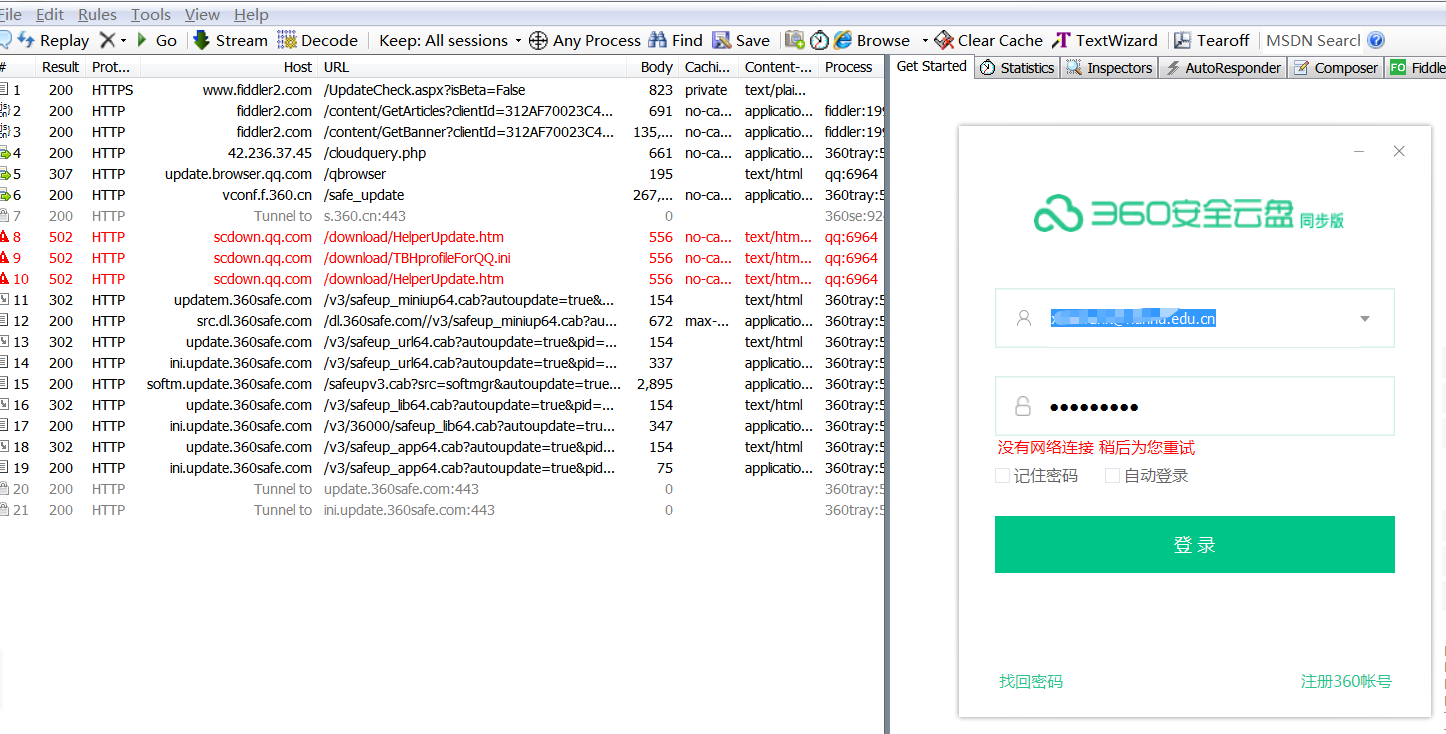Click the 360安全云盘 cloud logo
Viewport: 1446px width, 734px height.
click(1058, 213)
